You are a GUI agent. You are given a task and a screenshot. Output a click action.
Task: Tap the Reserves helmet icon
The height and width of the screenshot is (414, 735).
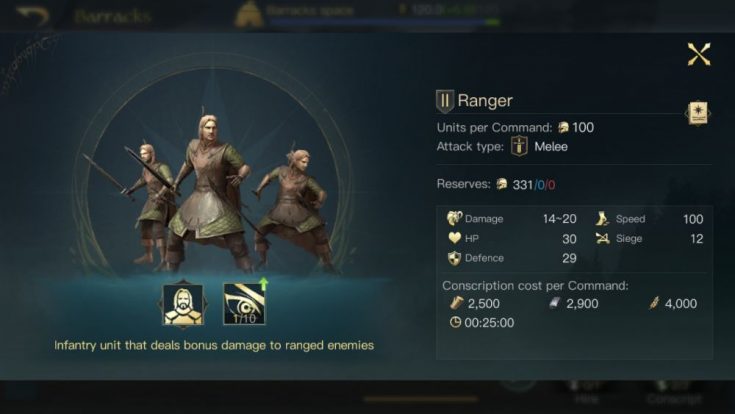pyautogui.click(x=502, y=184)
